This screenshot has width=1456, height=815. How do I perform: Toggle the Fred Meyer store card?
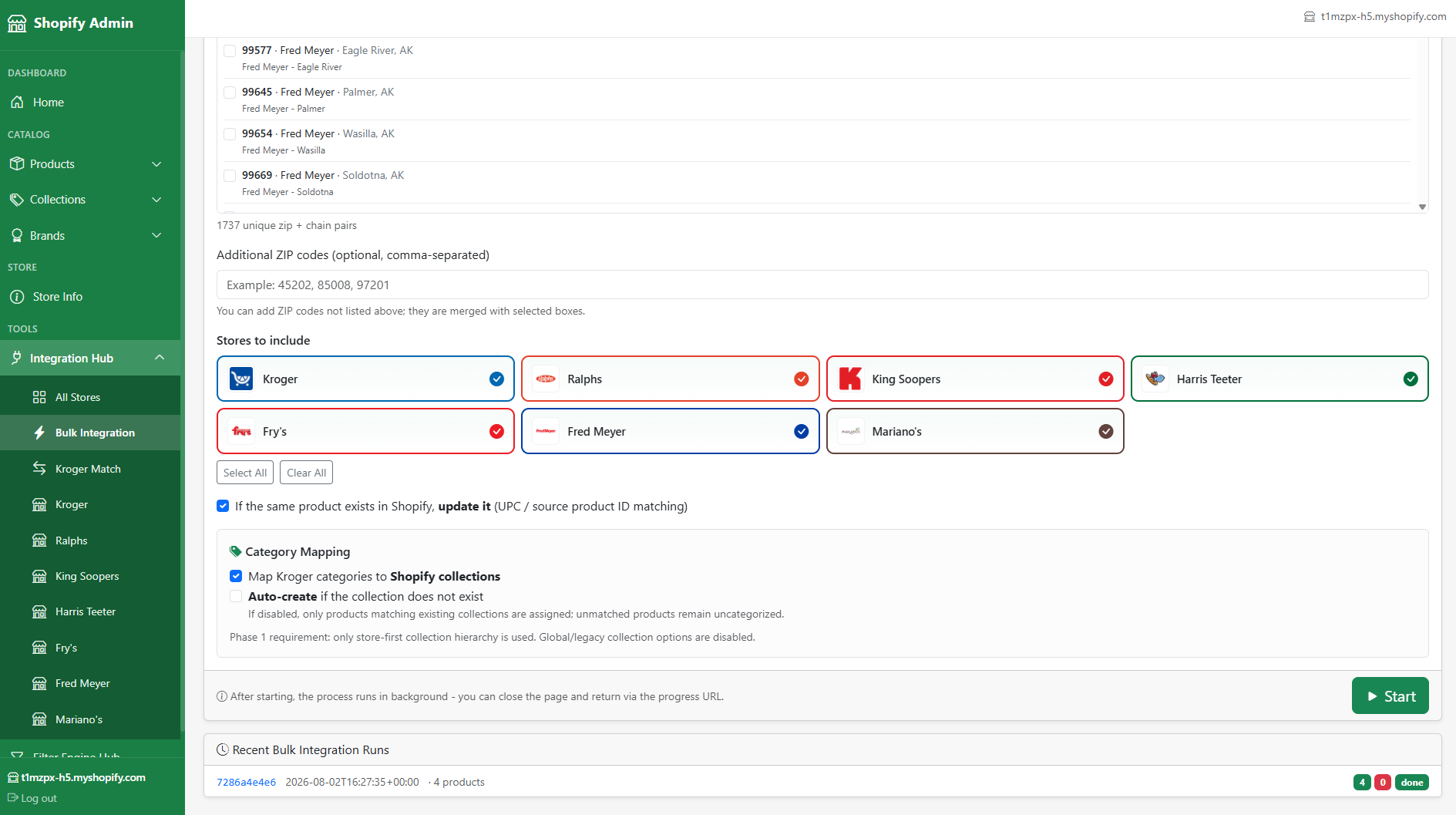671,432
